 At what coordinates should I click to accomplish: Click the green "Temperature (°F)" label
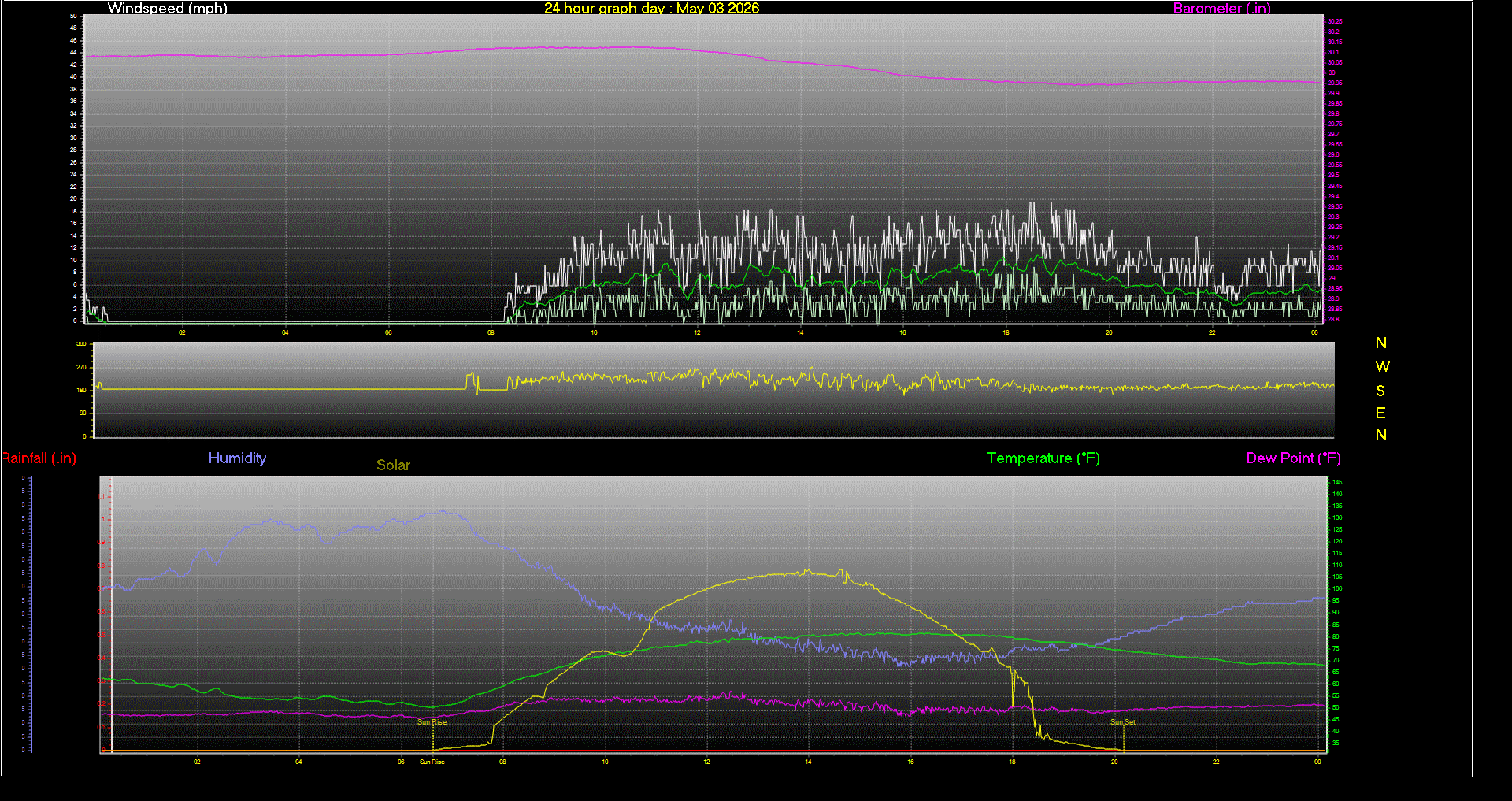[x=1043, y=458]
